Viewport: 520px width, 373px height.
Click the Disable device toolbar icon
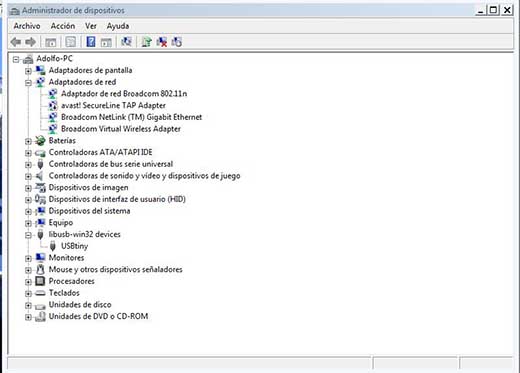click(177, 42)
